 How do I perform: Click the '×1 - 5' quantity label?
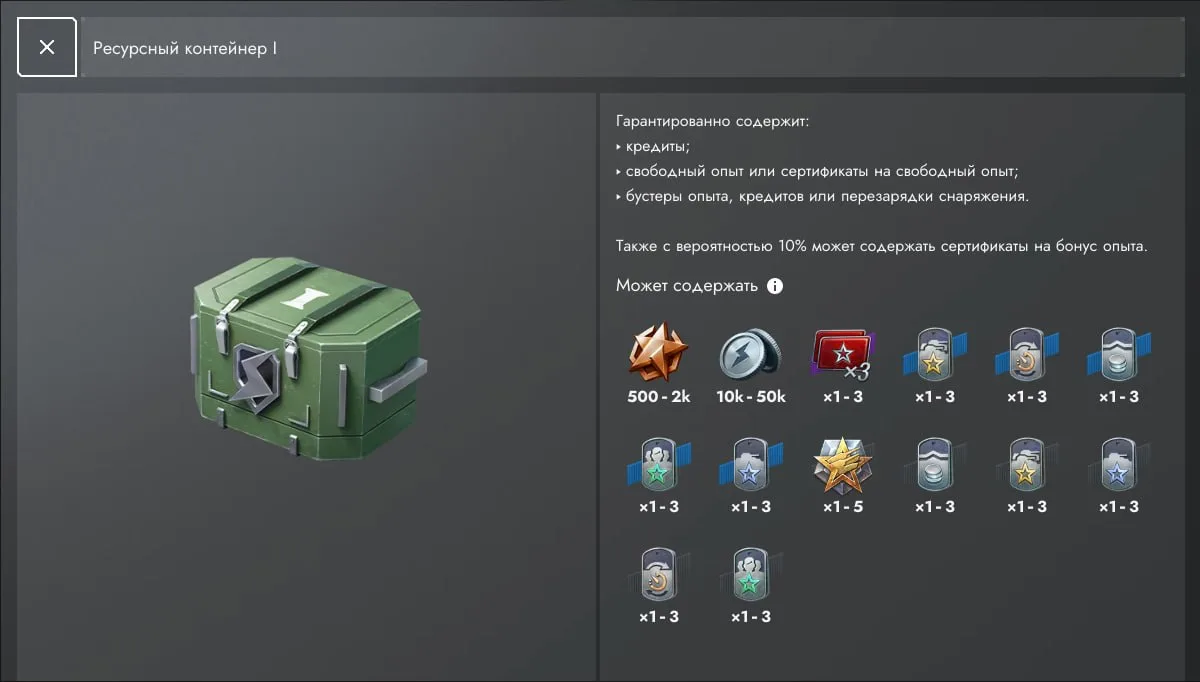pos(843,507)
